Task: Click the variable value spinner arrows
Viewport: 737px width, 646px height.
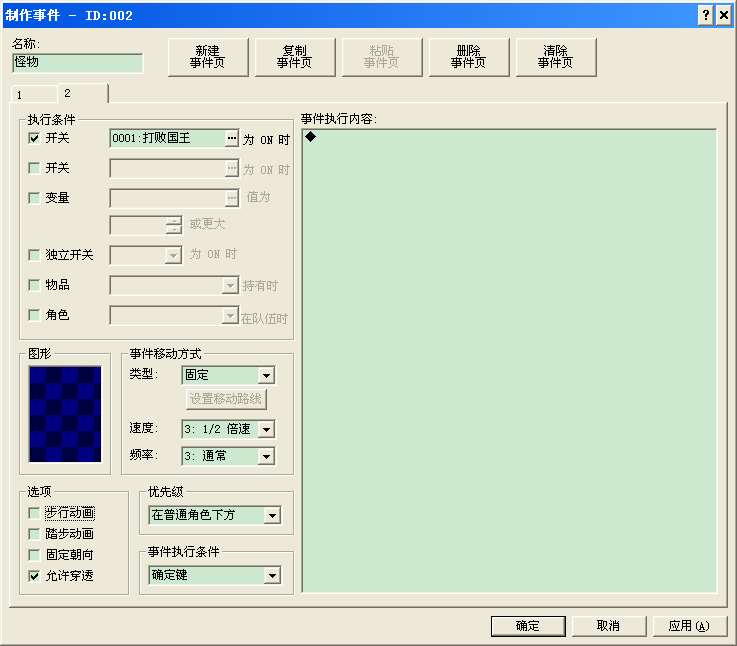Action: click(174, 225)
